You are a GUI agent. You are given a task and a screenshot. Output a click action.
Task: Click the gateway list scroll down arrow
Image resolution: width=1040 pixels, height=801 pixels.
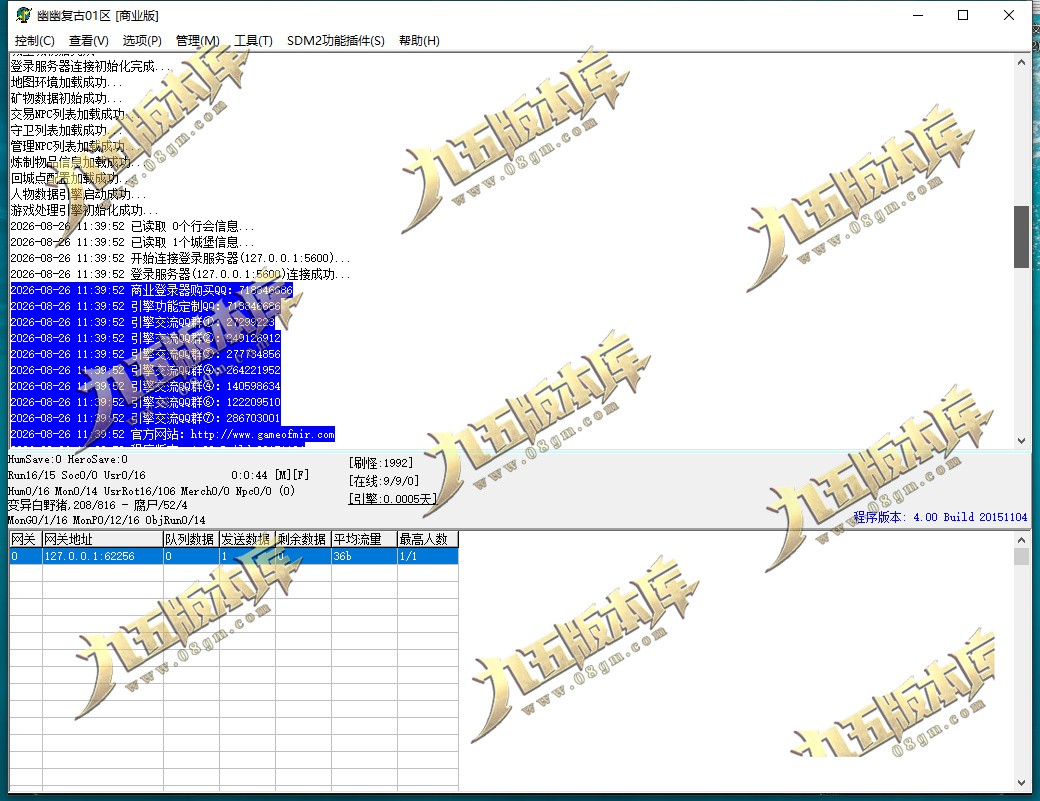(x=1021, y=782)
